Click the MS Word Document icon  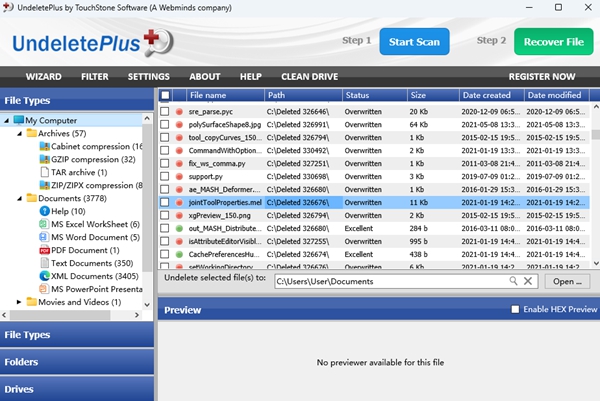(42, 235)
